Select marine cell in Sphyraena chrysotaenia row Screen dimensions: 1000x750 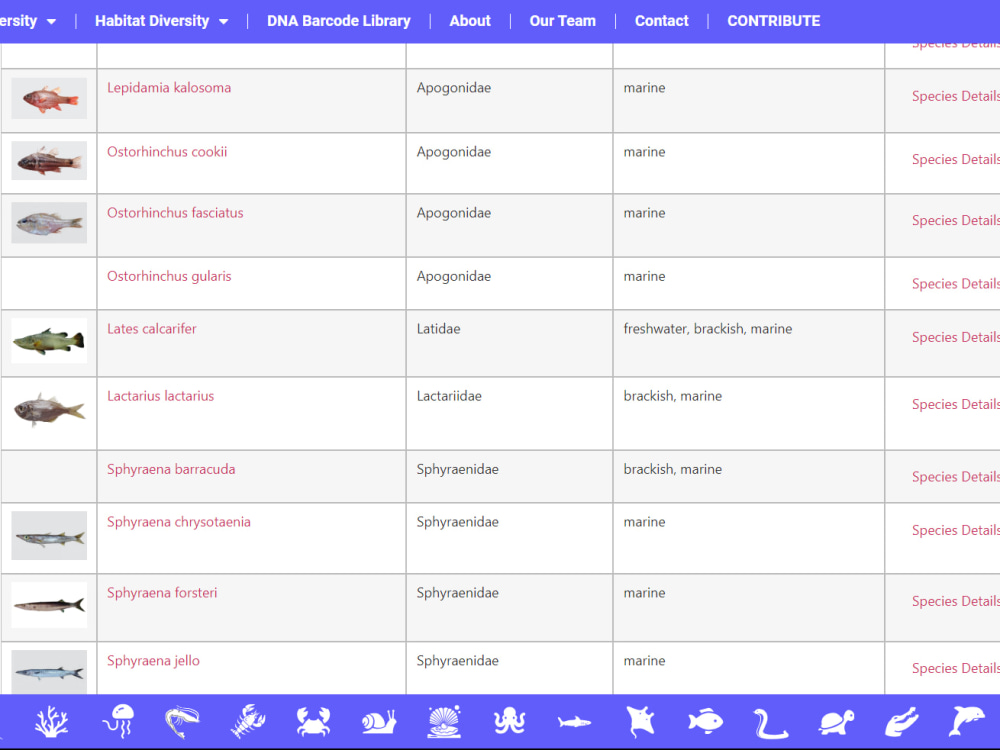pos(748,538)
